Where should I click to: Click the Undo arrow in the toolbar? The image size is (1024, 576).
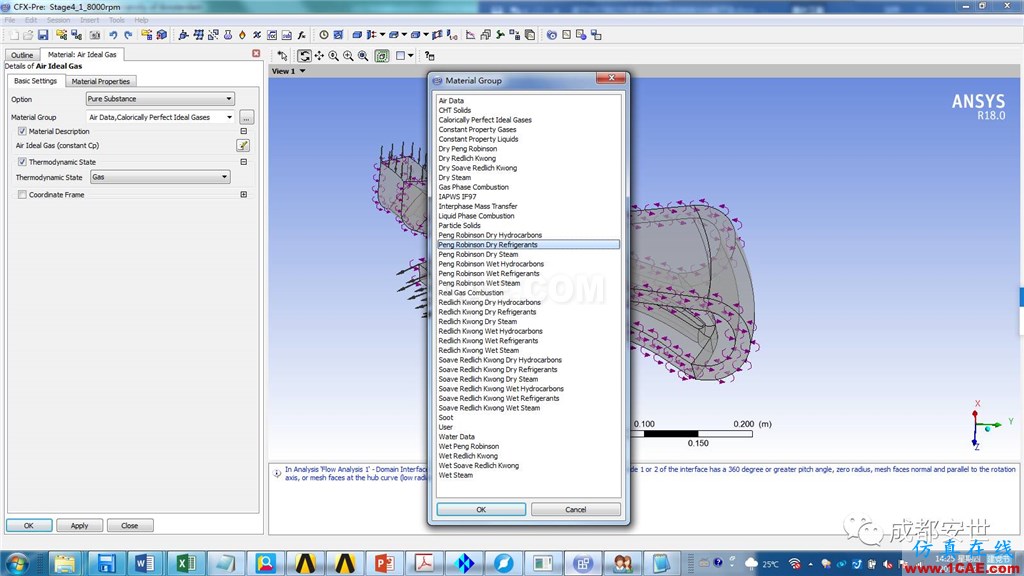point(114,35)
